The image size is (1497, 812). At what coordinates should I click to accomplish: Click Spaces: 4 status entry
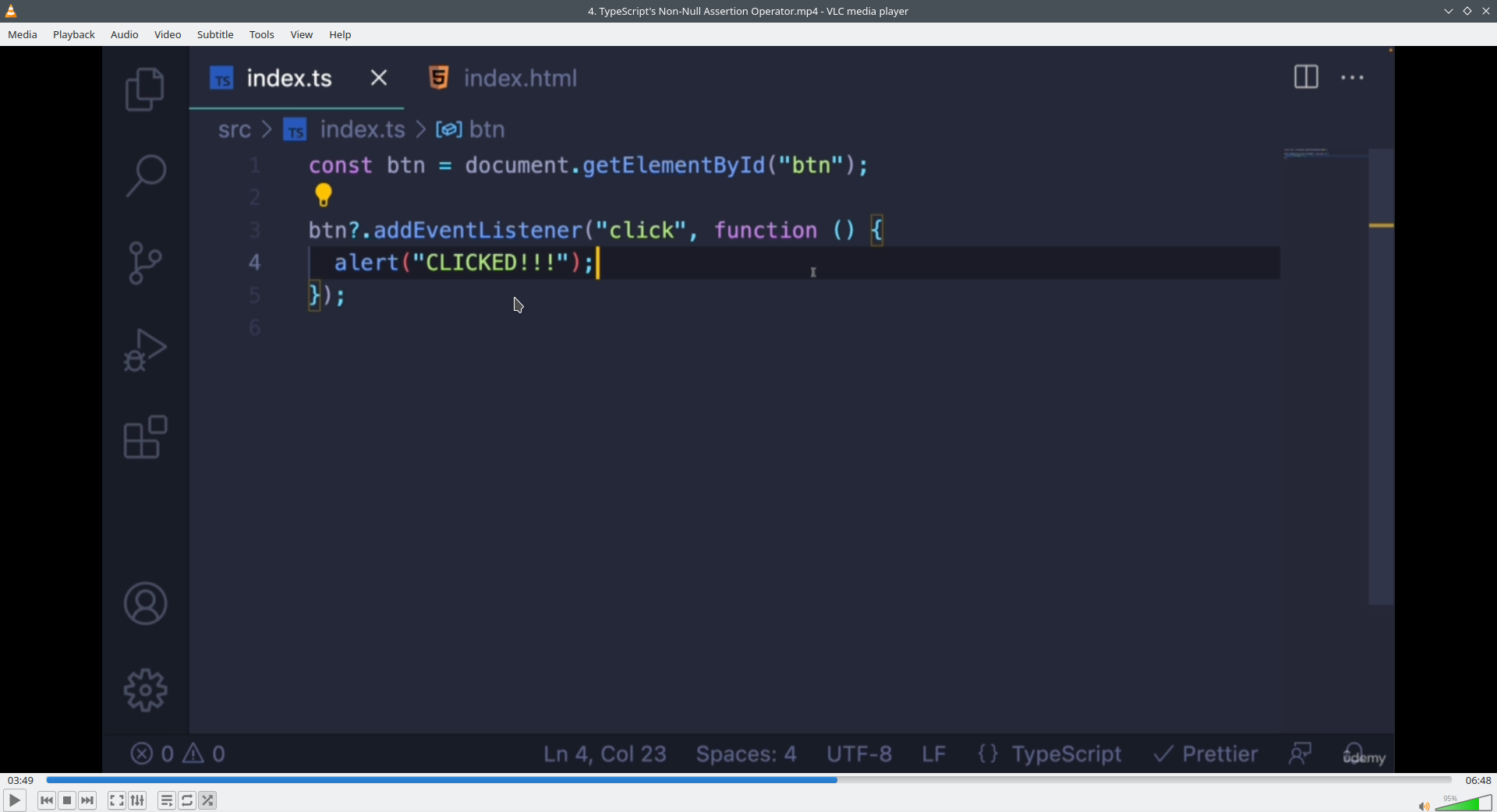click(x=746, y=754)
